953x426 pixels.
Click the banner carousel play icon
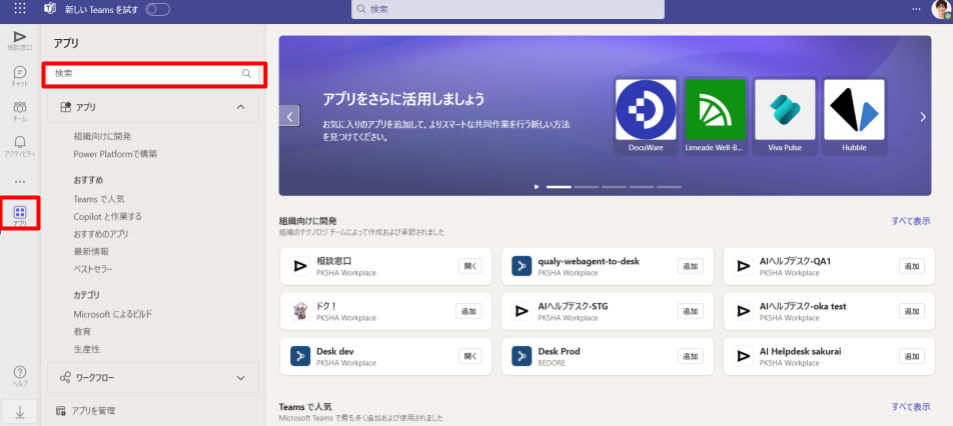coord(537,187)
